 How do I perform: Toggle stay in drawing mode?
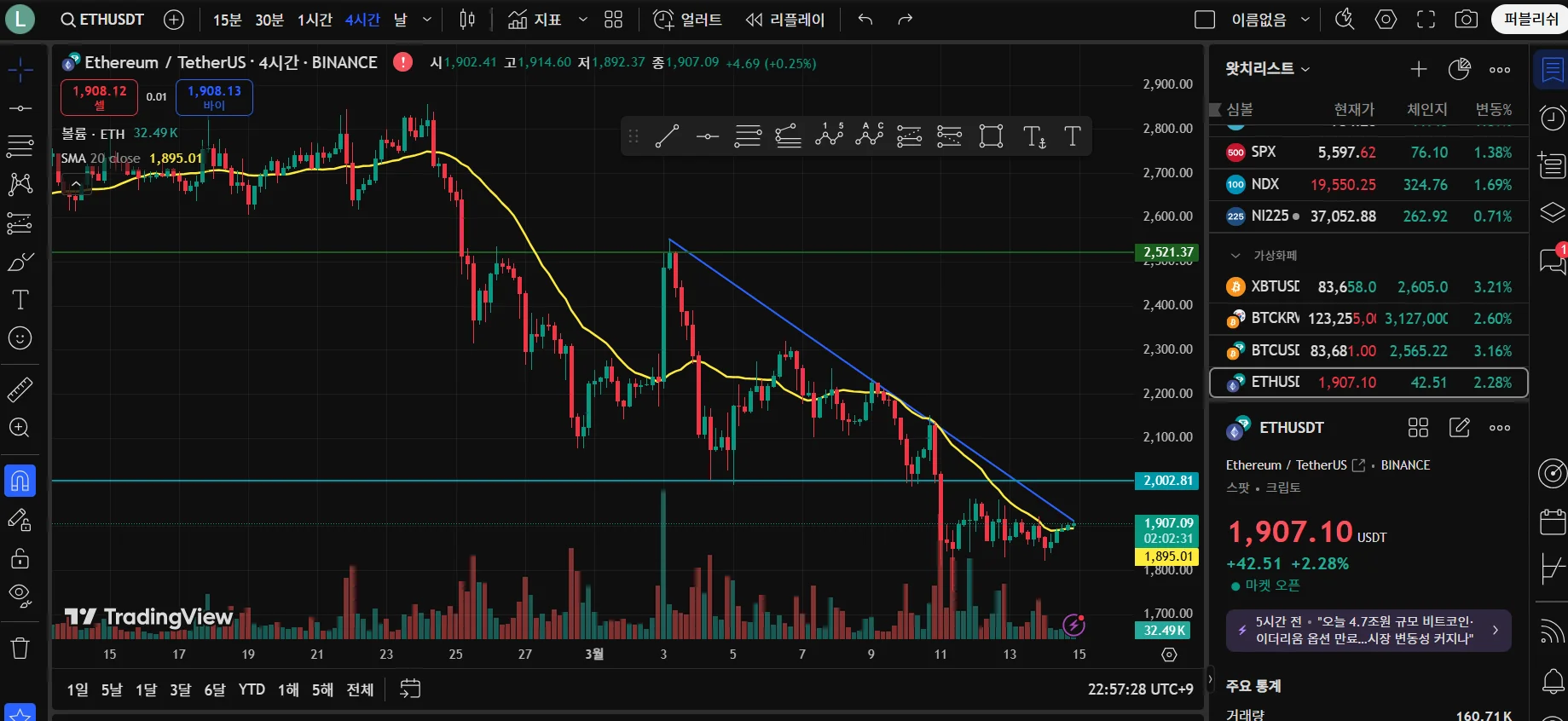20,520
